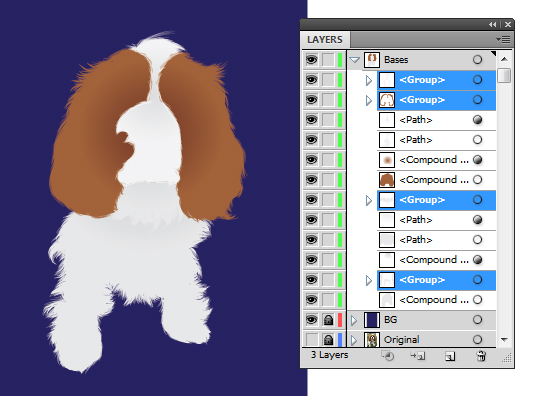Viewport: 542px width, 396px height.
Task: Unlock the BG layer via its padlock
Action: pyautogui.click(x=328, y=320)
